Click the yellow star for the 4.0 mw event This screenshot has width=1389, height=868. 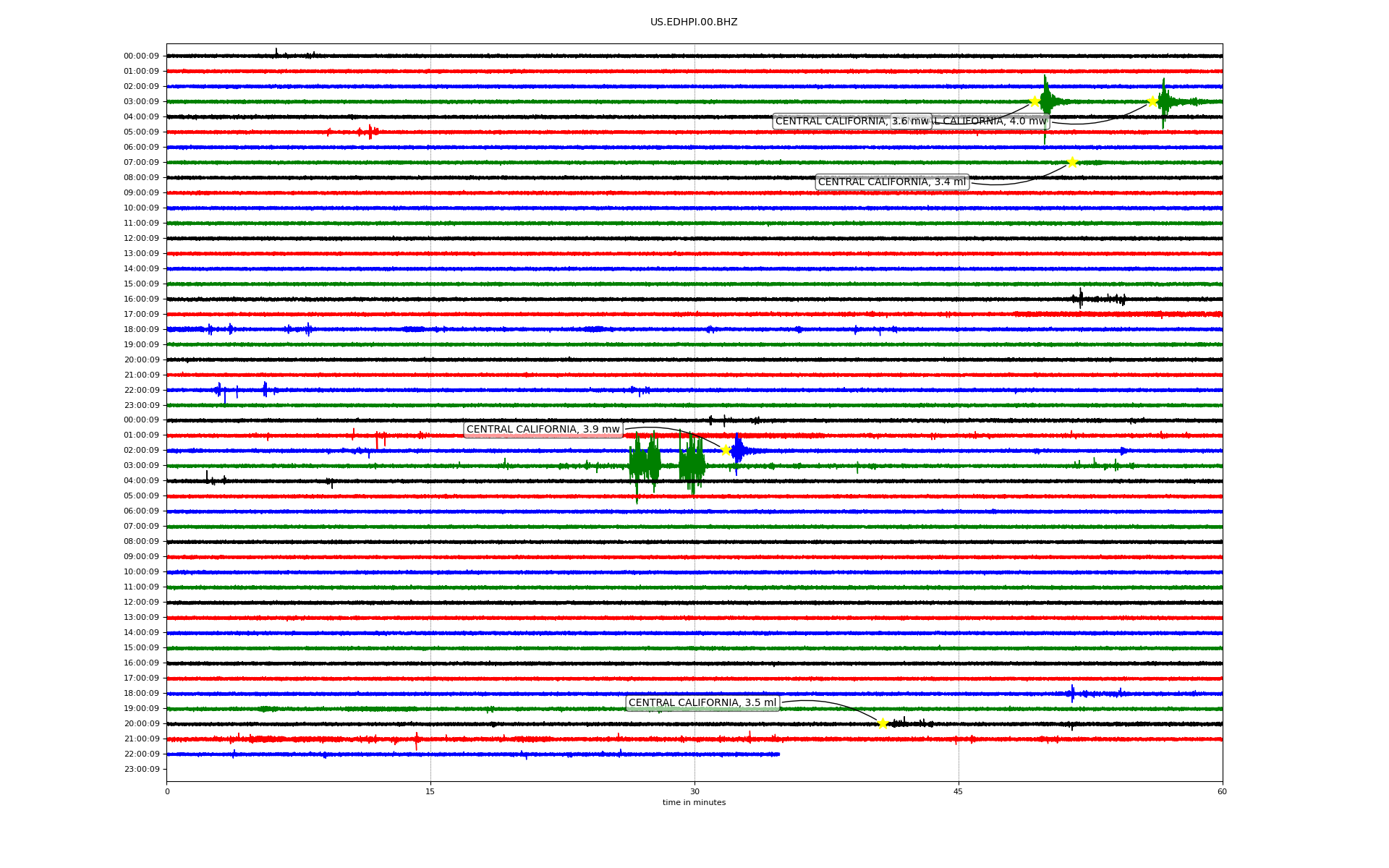click(x=1152, y=101)
